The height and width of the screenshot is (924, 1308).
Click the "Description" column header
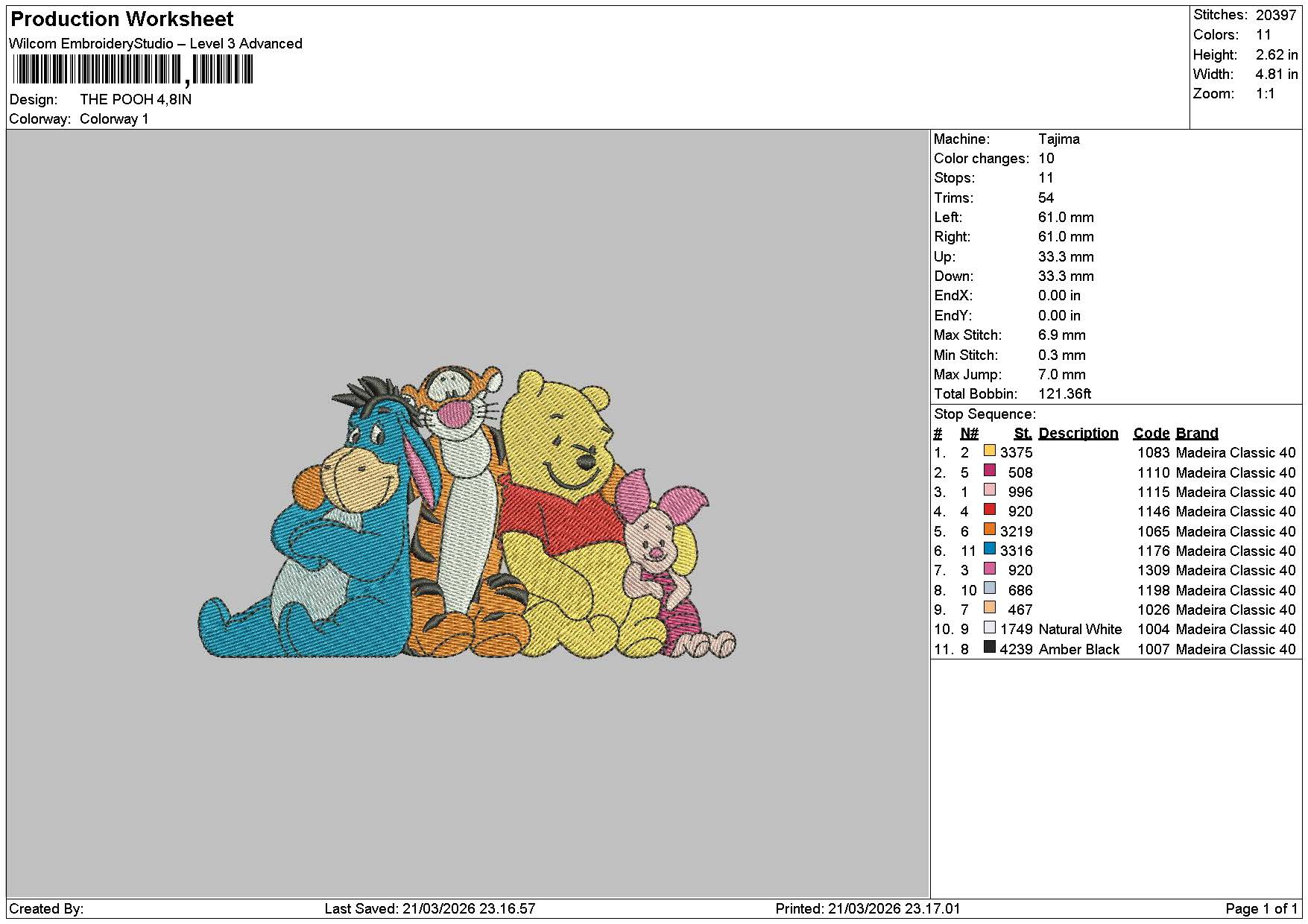tap(1078, 434)
